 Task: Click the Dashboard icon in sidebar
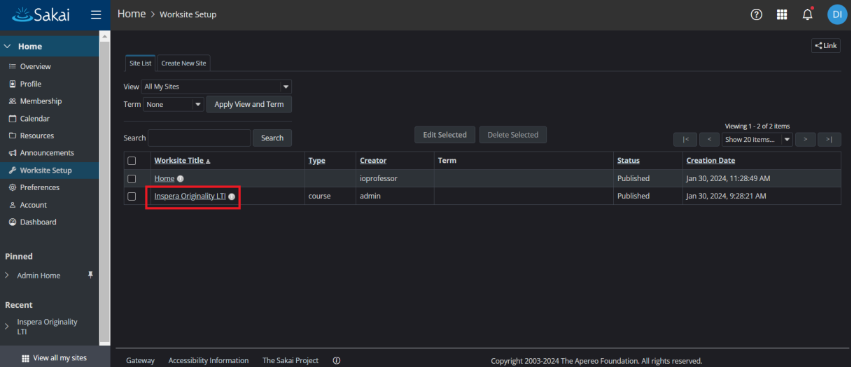[x=12, y=222]
